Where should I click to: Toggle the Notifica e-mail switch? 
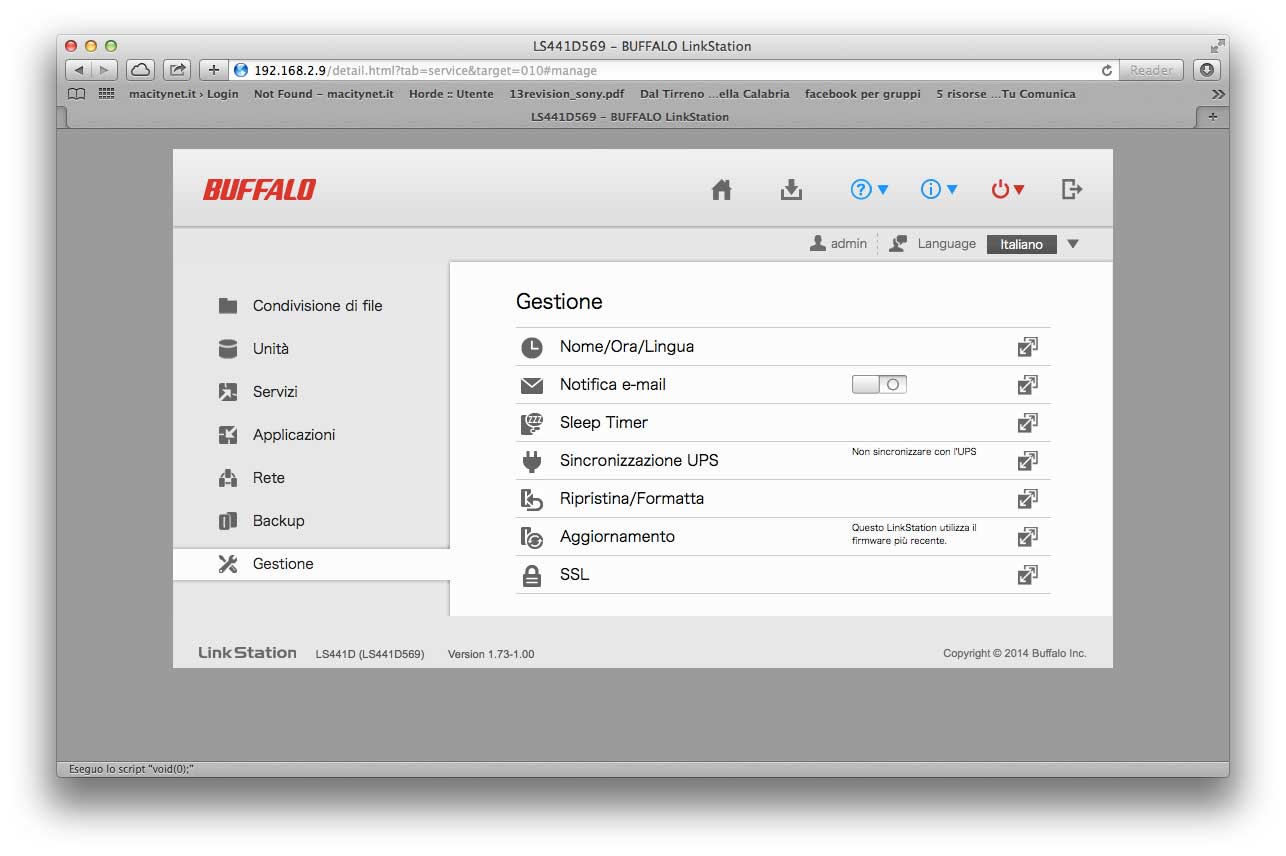click(x=879, y=384)
